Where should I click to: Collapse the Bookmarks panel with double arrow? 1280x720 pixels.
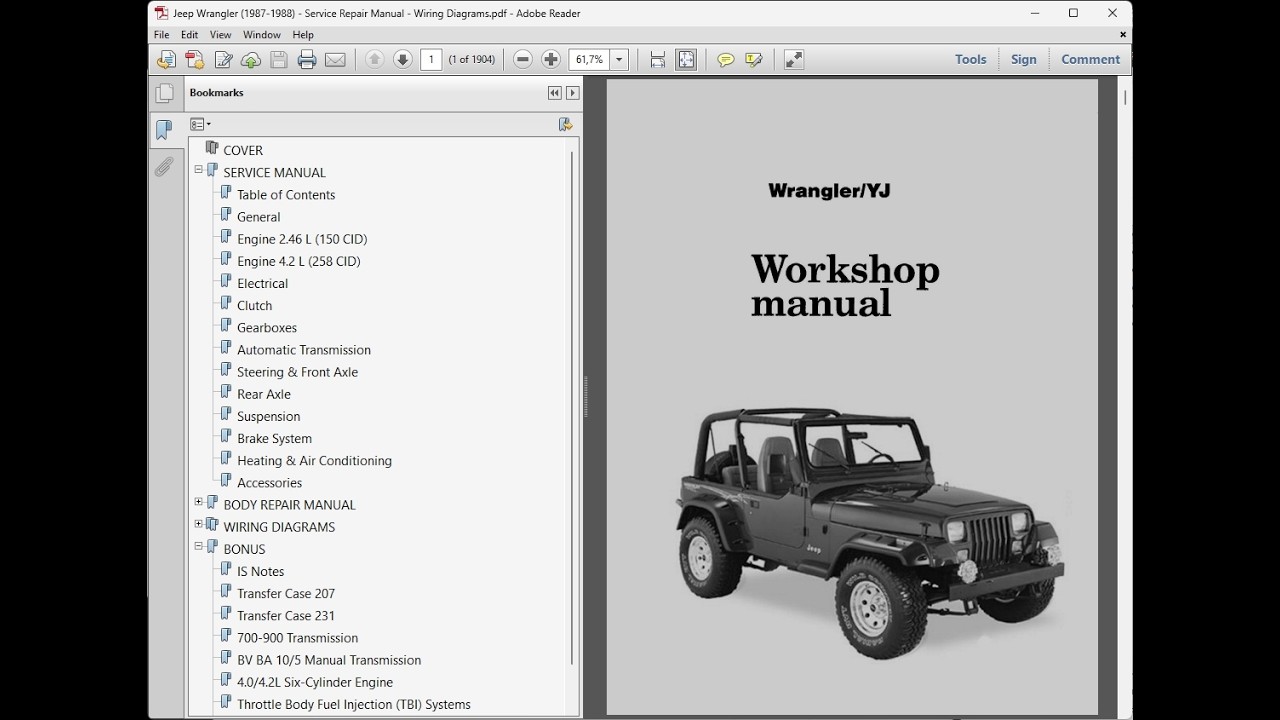[554, 93]
